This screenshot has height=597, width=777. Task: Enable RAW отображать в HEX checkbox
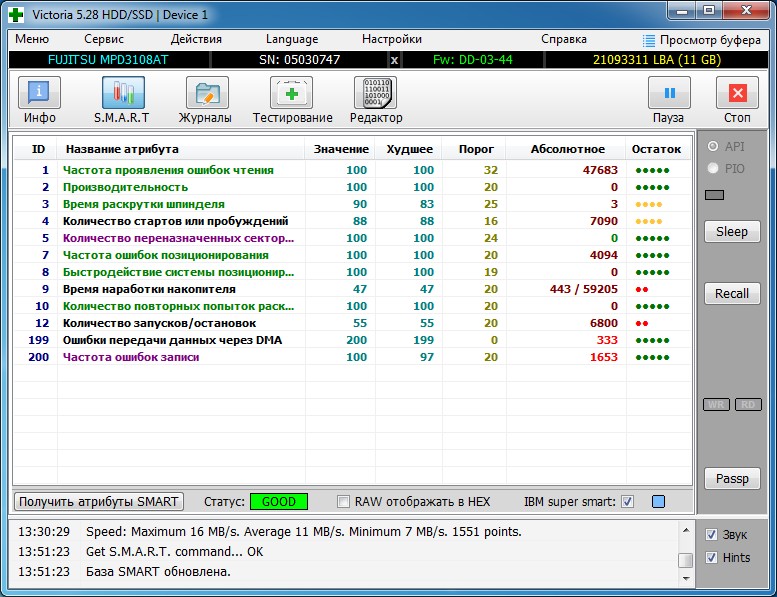343,502
